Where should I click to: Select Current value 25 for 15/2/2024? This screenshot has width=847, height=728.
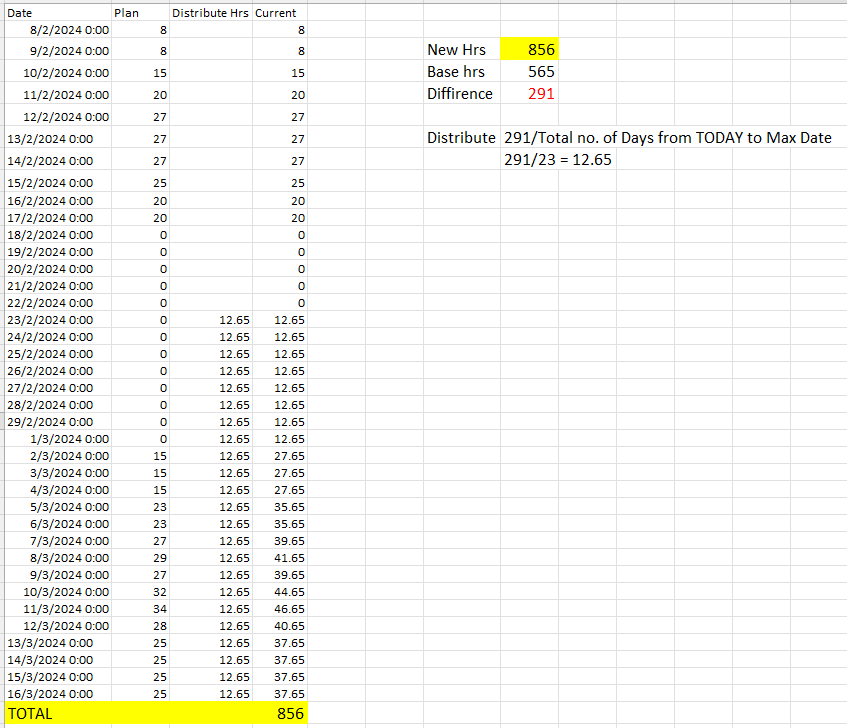click(280, 183)
